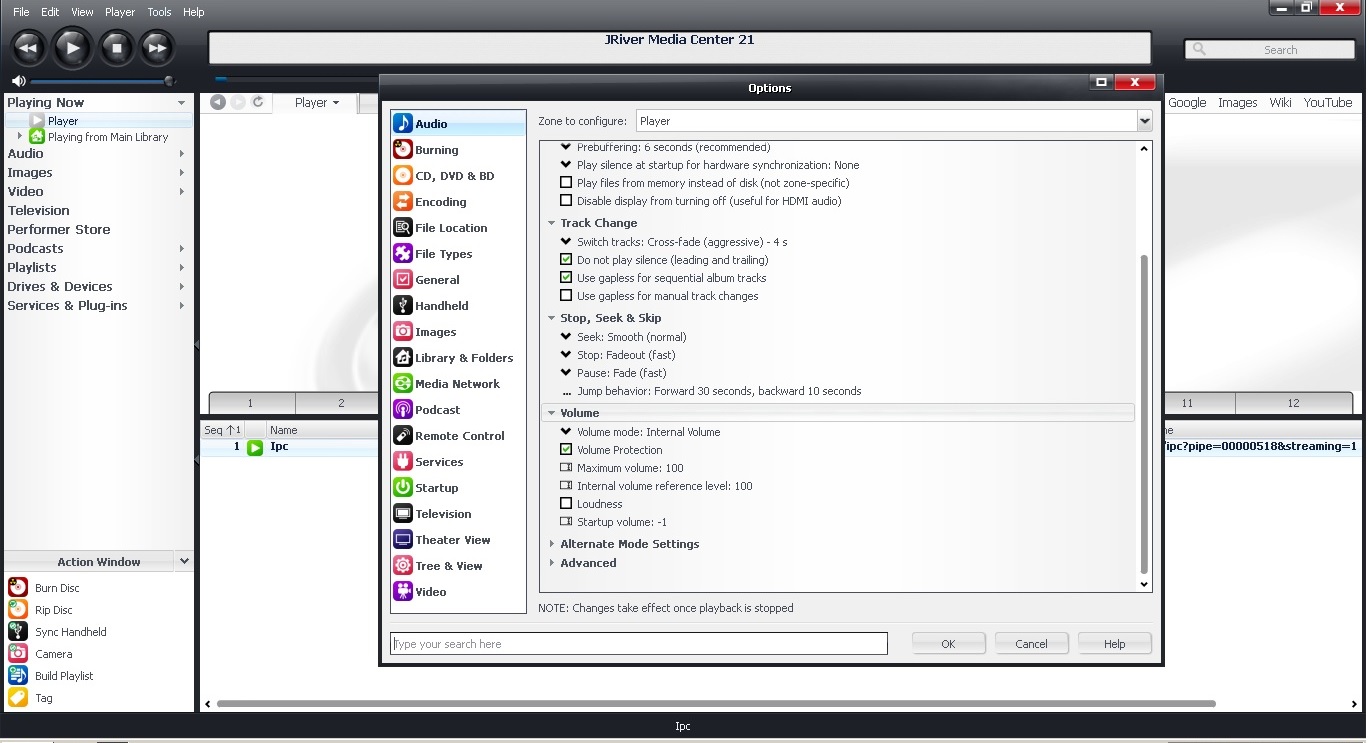The height and width of the screenshot is (743, 1369).
Task: Open the YouTube link in main window
Action: (1328, 102)
